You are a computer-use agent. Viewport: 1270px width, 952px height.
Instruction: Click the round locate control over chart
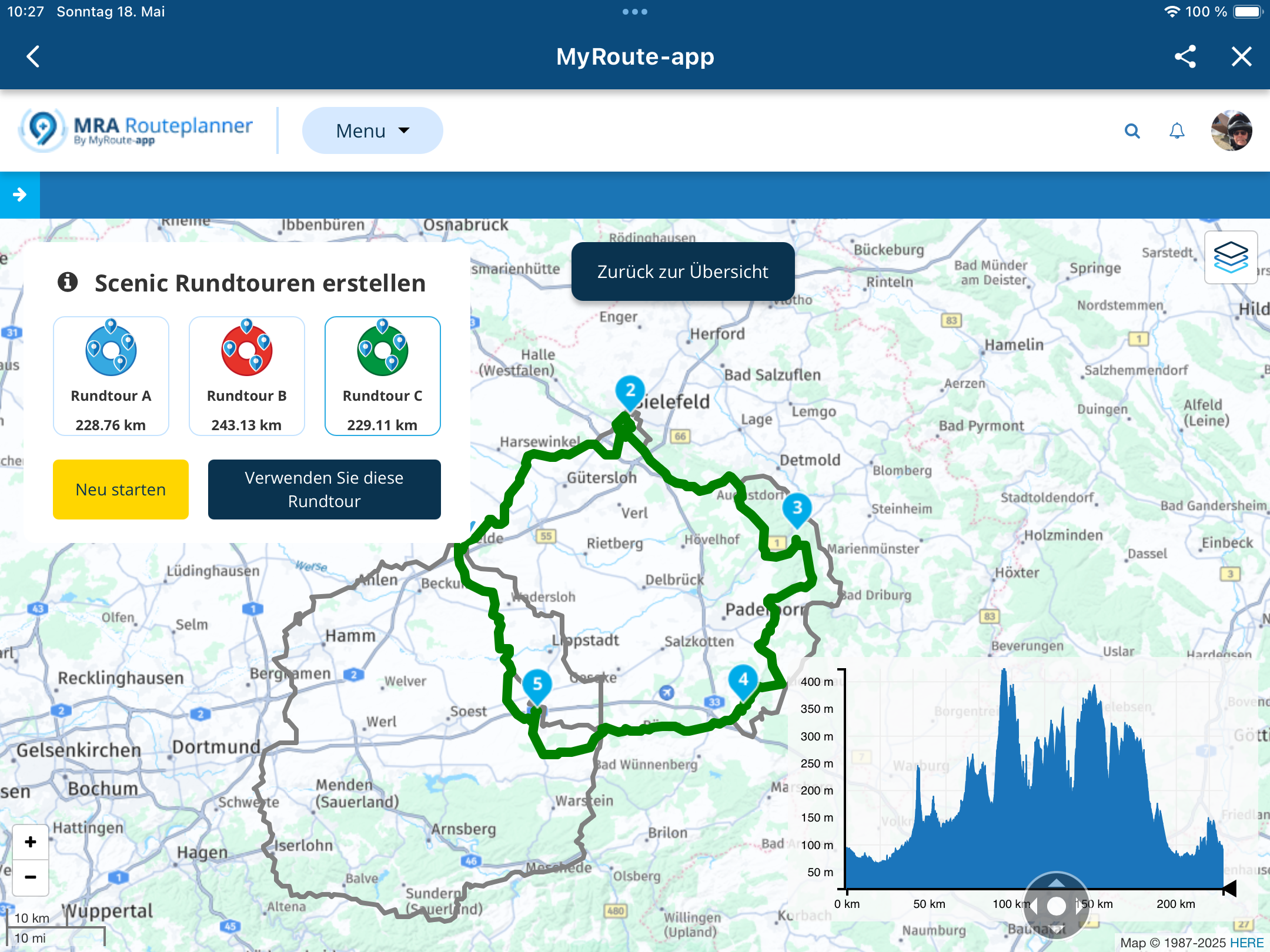tap(1056, 906)
